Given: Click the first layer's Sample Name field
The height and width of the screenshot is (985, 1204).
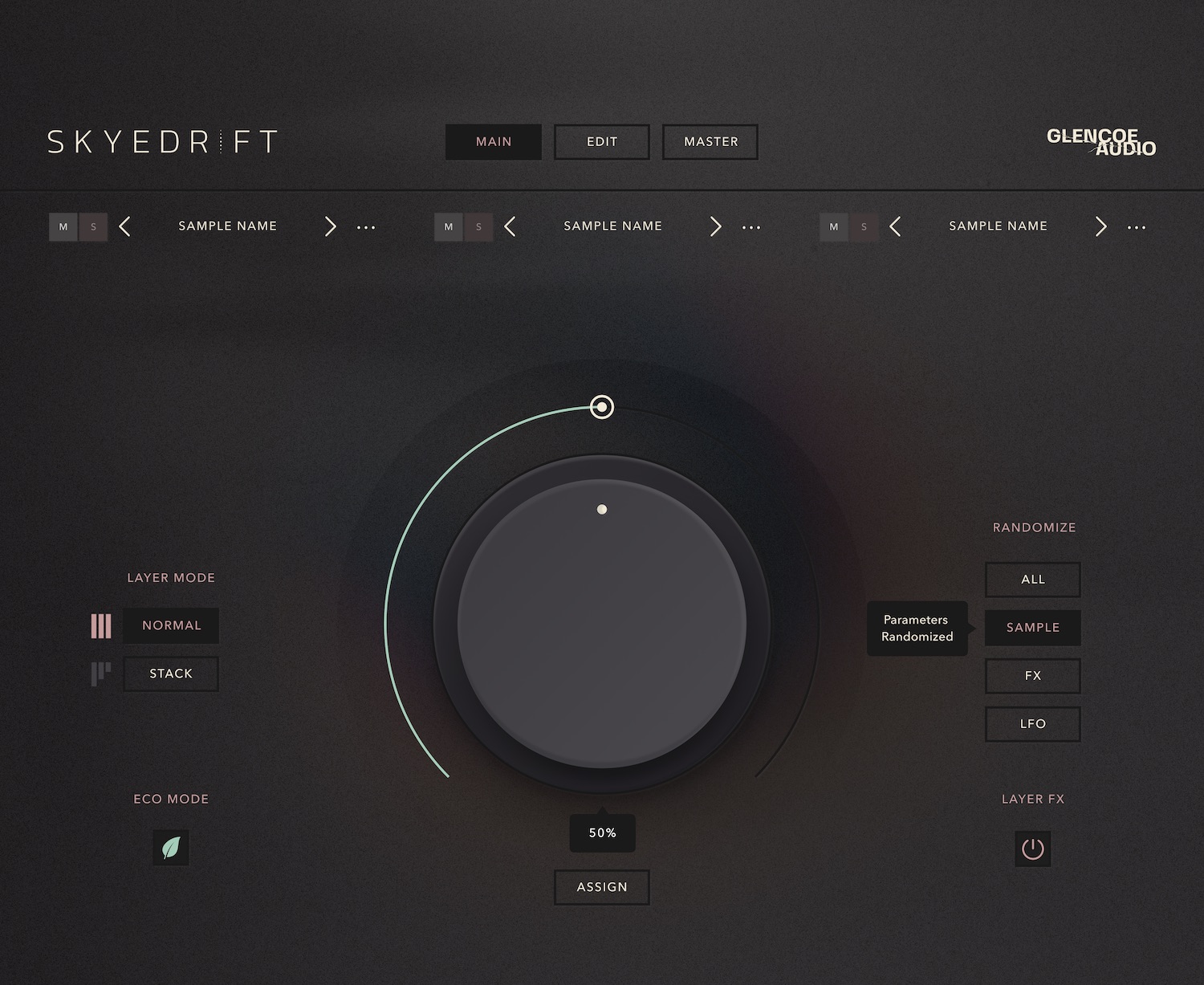Looking at the screenshot, I should pyautogui.click(x=228, y=226).
